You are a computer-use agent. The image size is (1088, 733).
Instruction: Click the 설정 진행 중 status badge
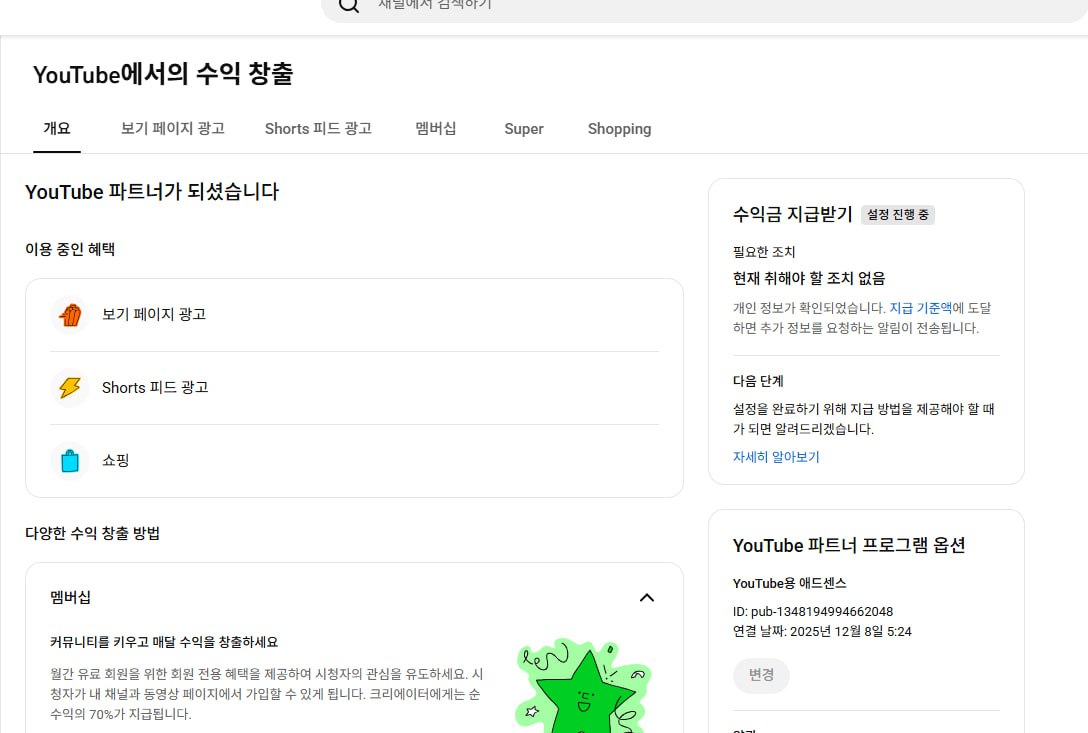tap(897, 215)
